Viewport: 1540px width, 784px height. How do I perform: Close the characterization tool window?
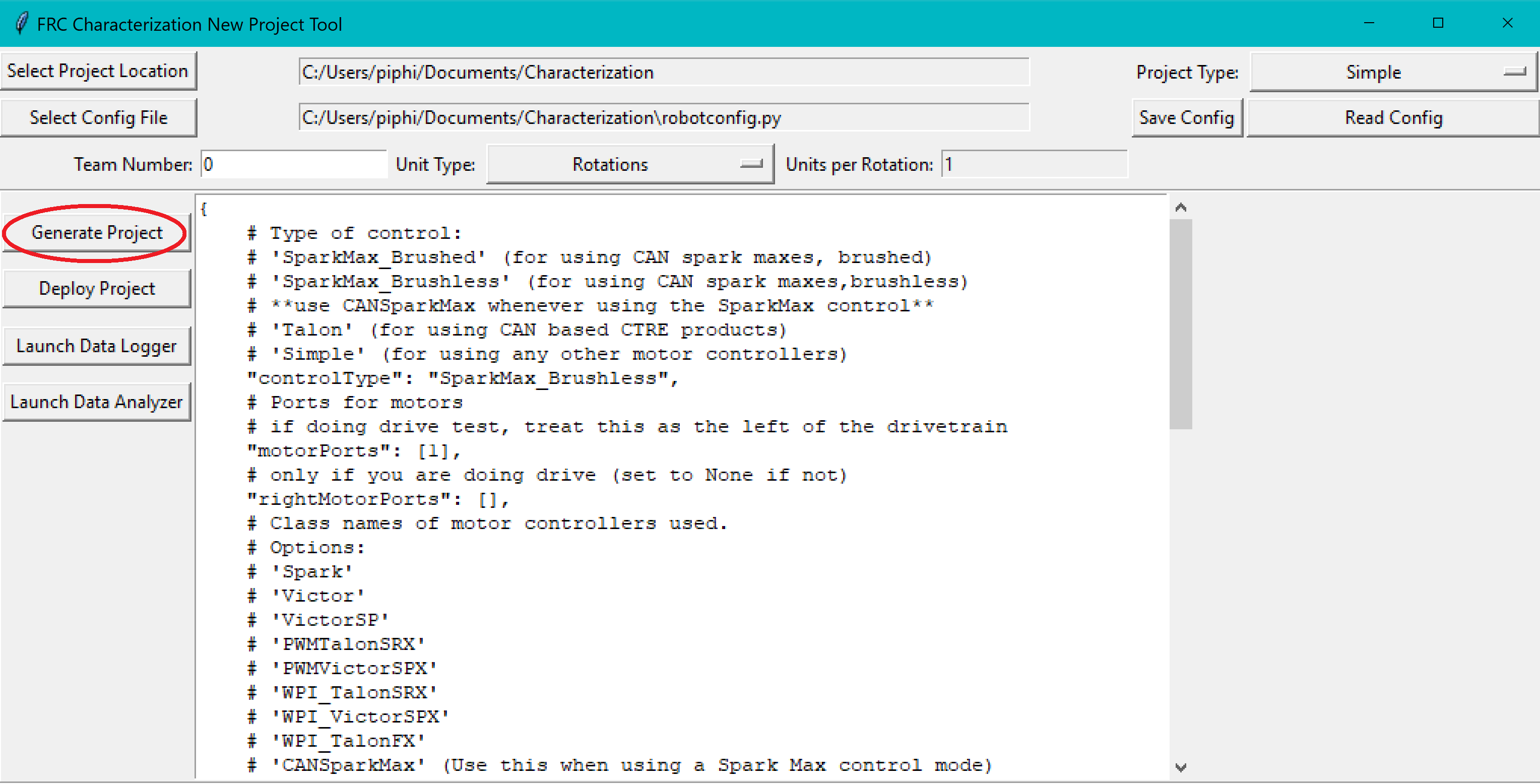[x=1507, y=23]
